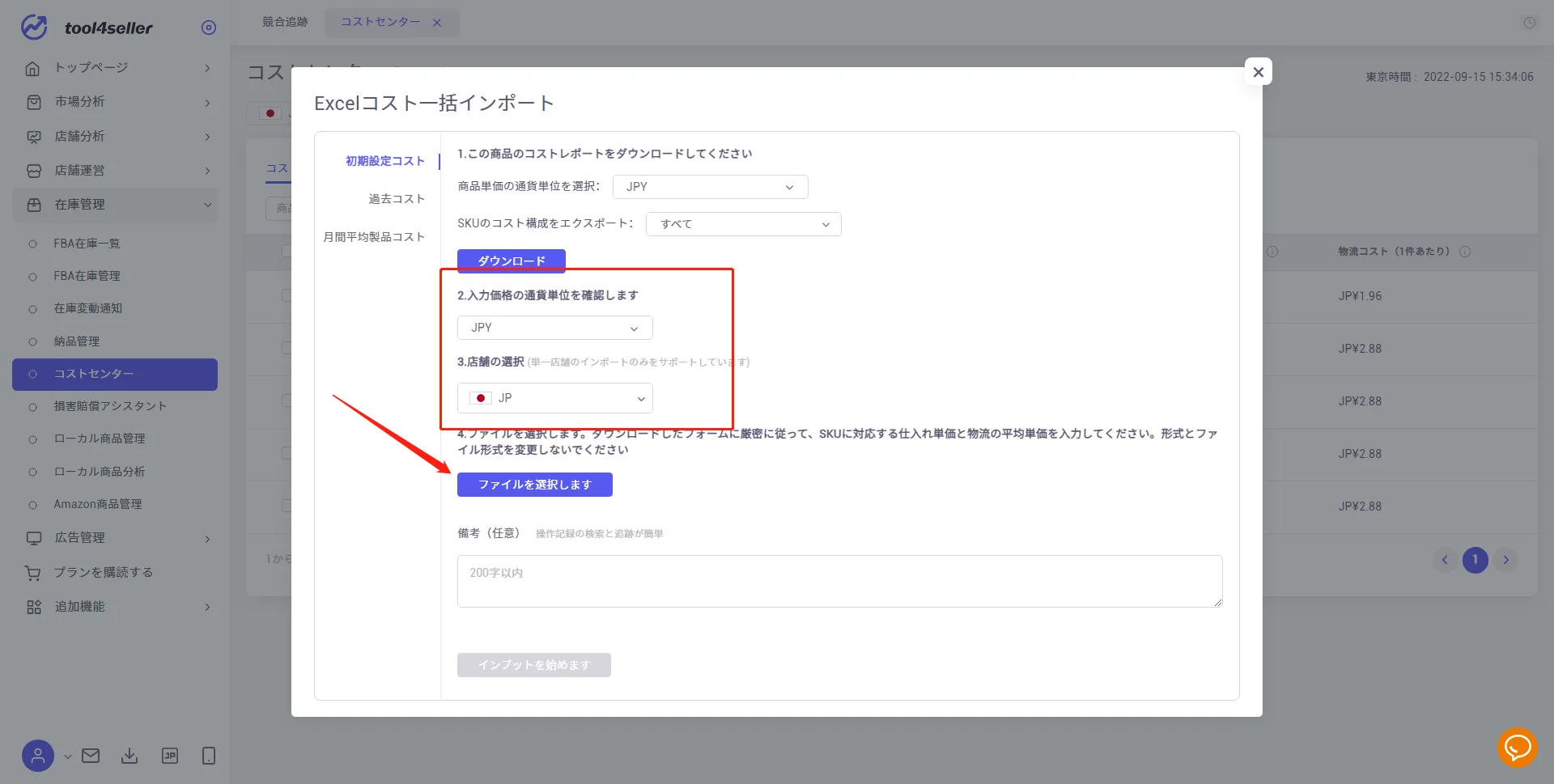Open the step 2 JPY currency dropdown
The image size is (1554, 784).
(x=554, y=328)
